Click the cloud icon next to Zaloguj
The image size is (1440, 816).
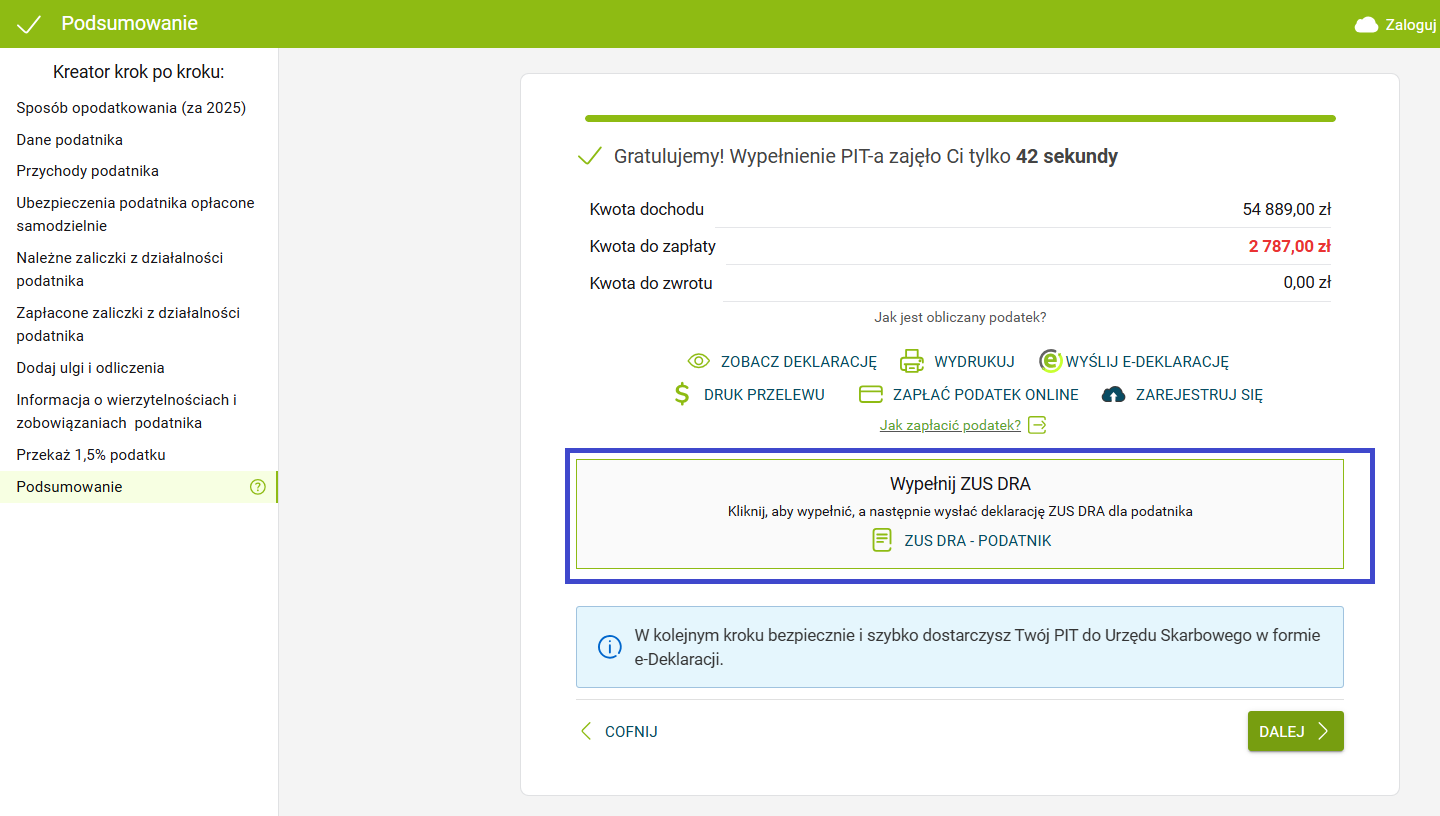click(x=1366, y=25)
